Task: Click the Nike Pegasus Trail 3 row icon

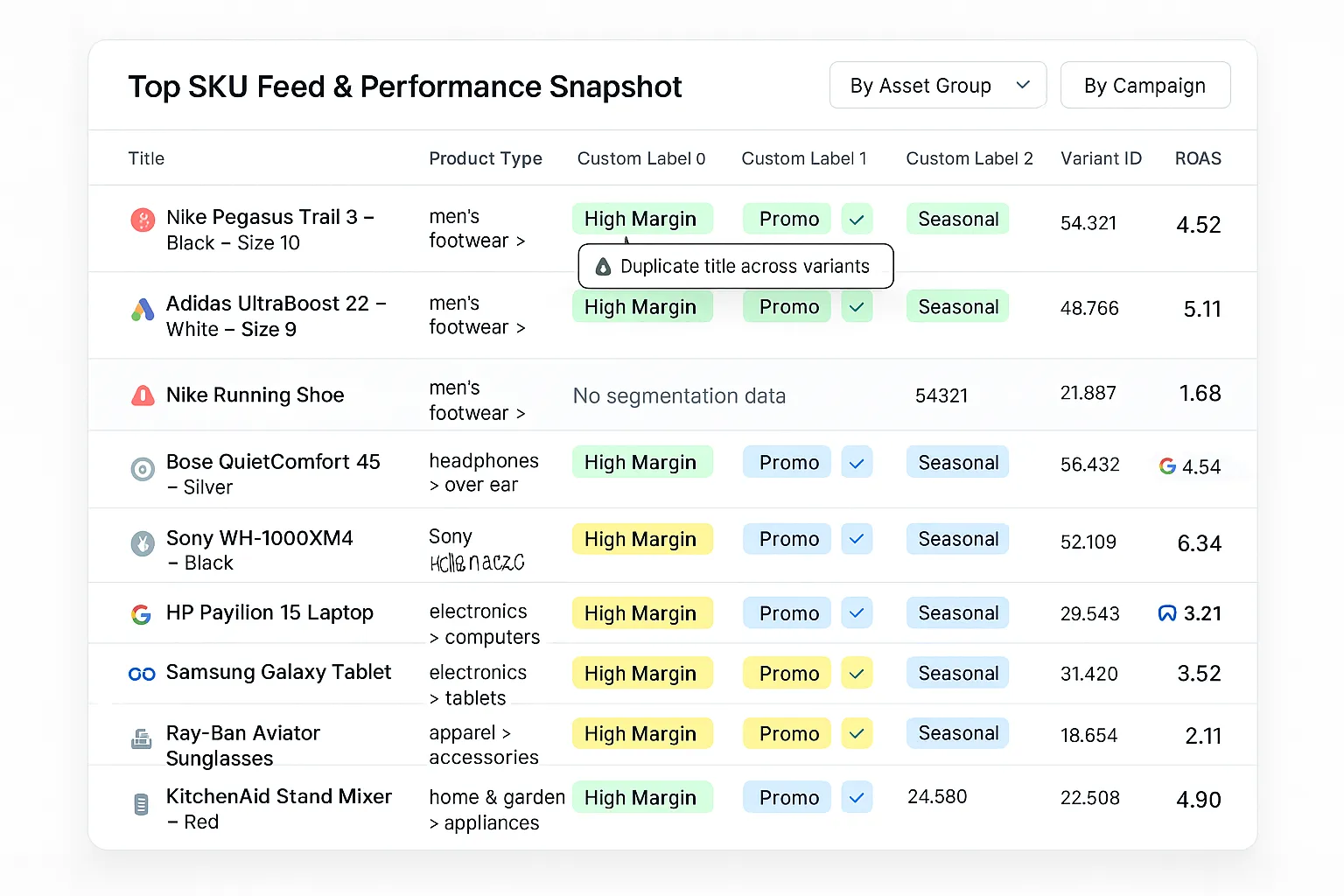Action: (x=143, y=220)
